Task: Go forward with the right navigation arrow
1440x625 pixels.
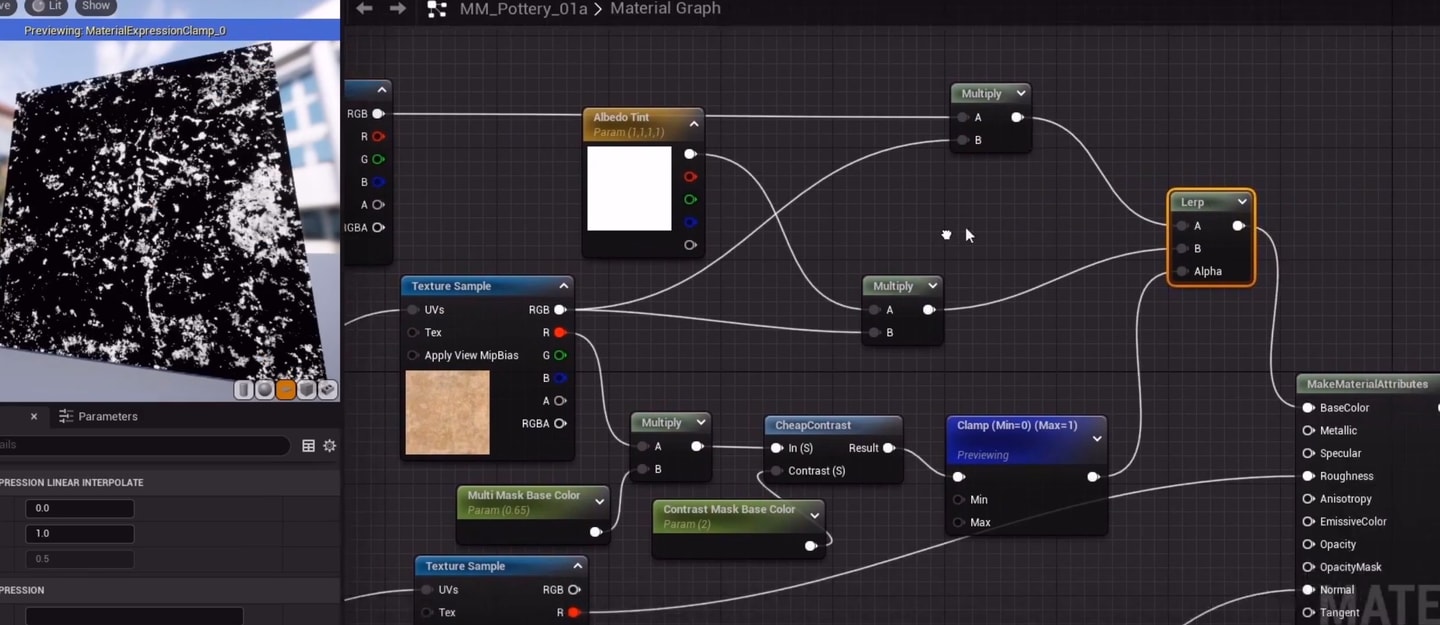Action: tap(398, 9)
